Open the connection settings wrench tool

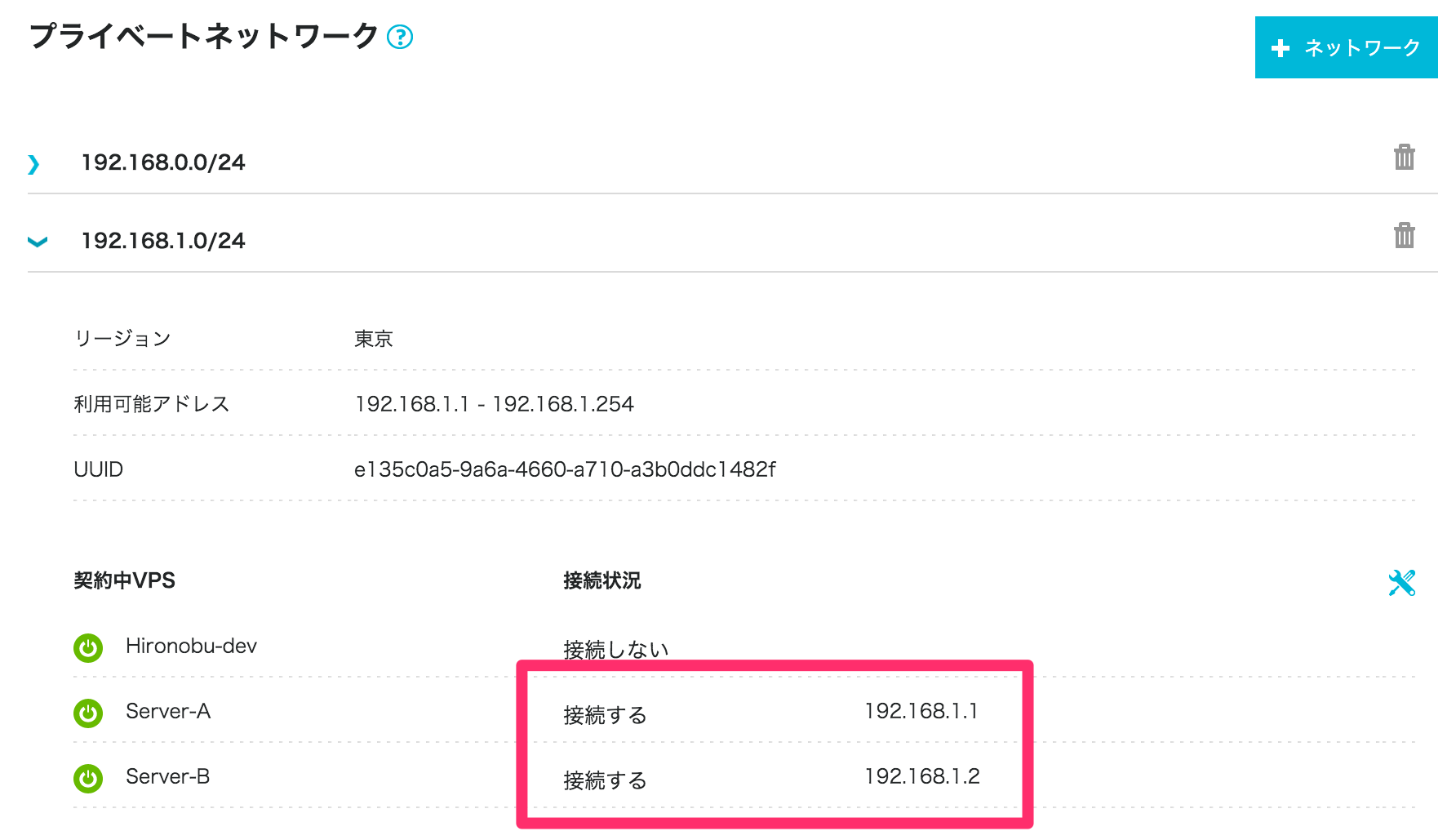coord(1403,581)
